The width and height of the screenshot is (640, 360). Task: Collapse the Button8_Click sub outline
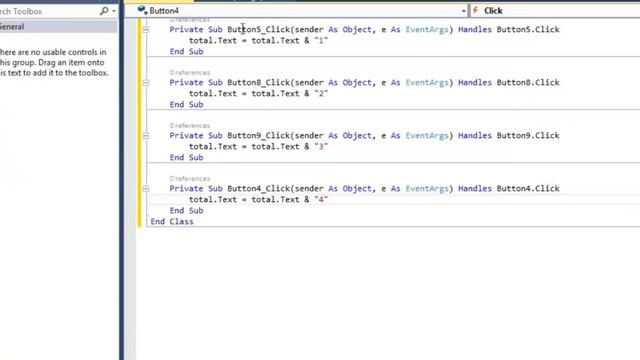click(146, 83)
